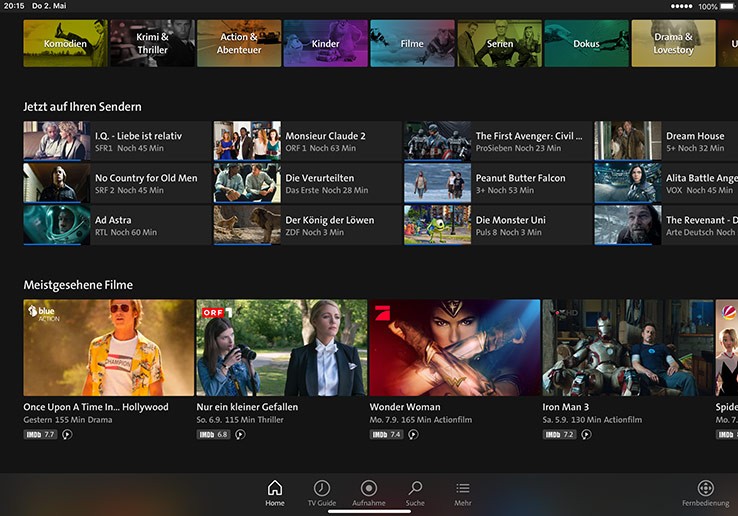
Task: Click the battery indicator in status bar
Action: click(x=728, y=6)
